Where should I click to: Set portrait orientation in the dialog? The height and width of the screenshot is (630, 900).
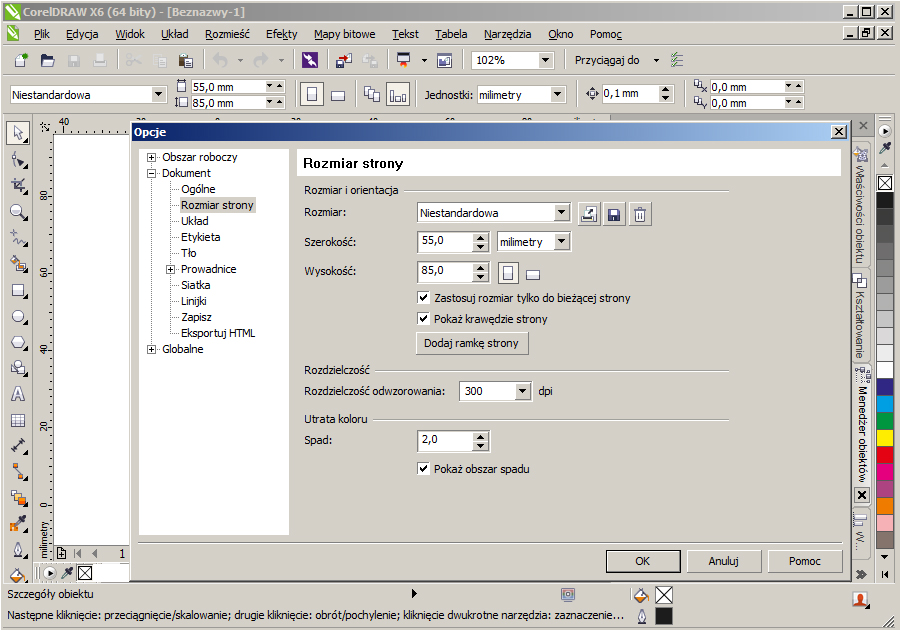(508, 273)
